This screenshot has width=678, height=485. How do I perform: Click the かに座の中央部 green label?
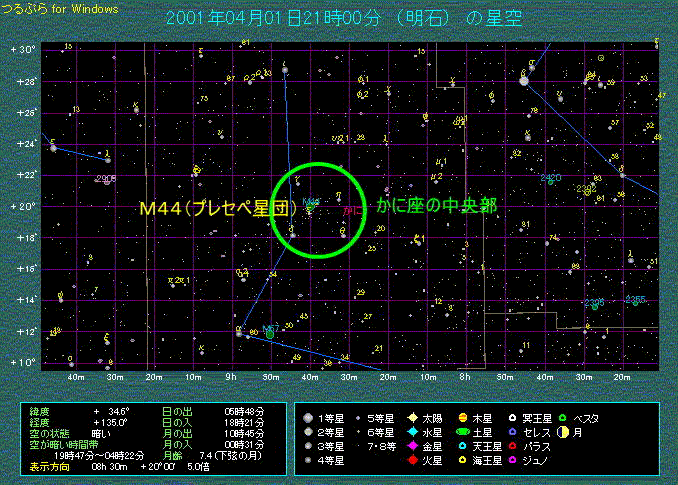[436, 205]
